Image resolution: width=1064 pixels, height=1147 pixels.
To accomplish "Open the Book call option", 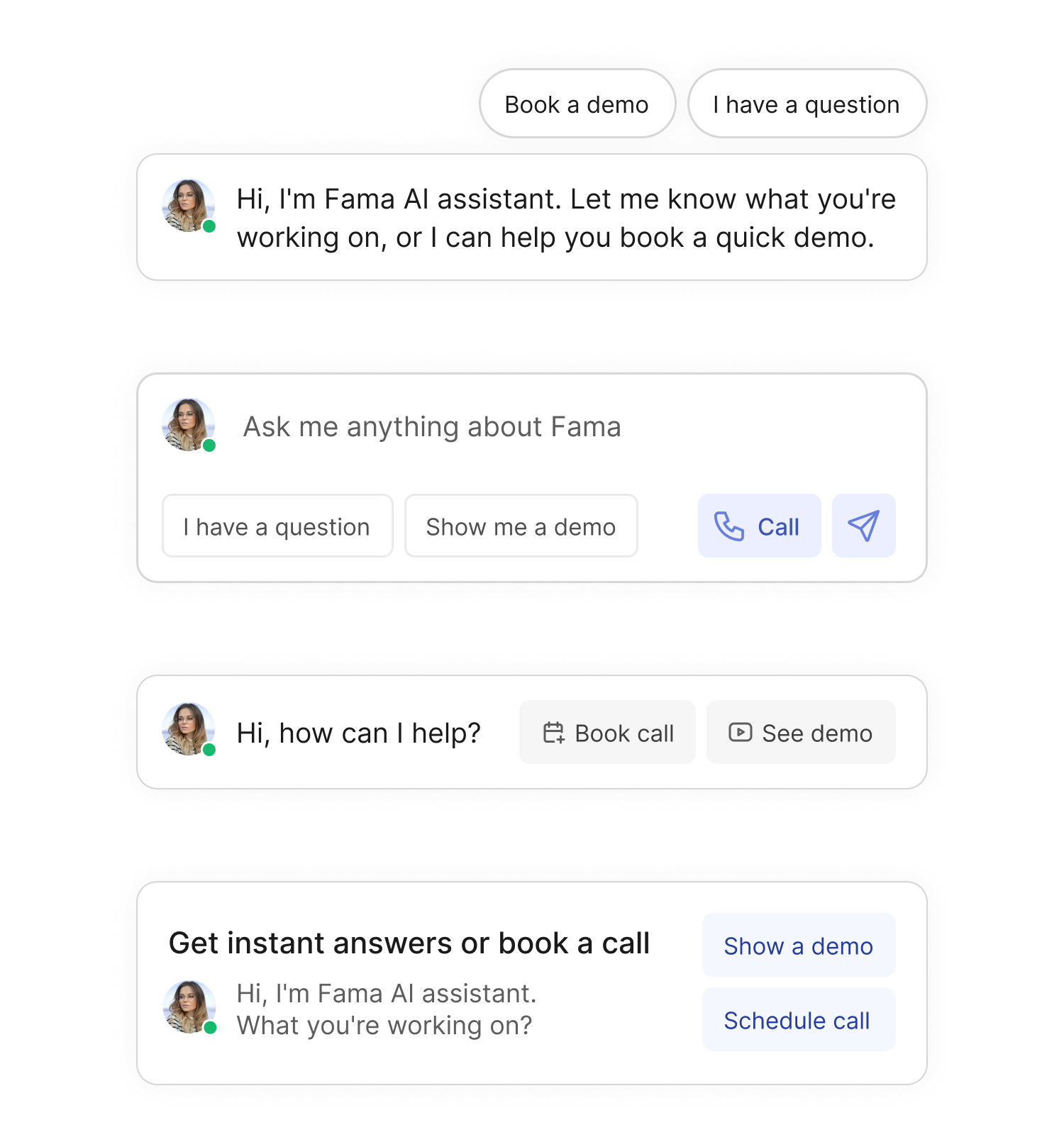I will pos(608,732).
